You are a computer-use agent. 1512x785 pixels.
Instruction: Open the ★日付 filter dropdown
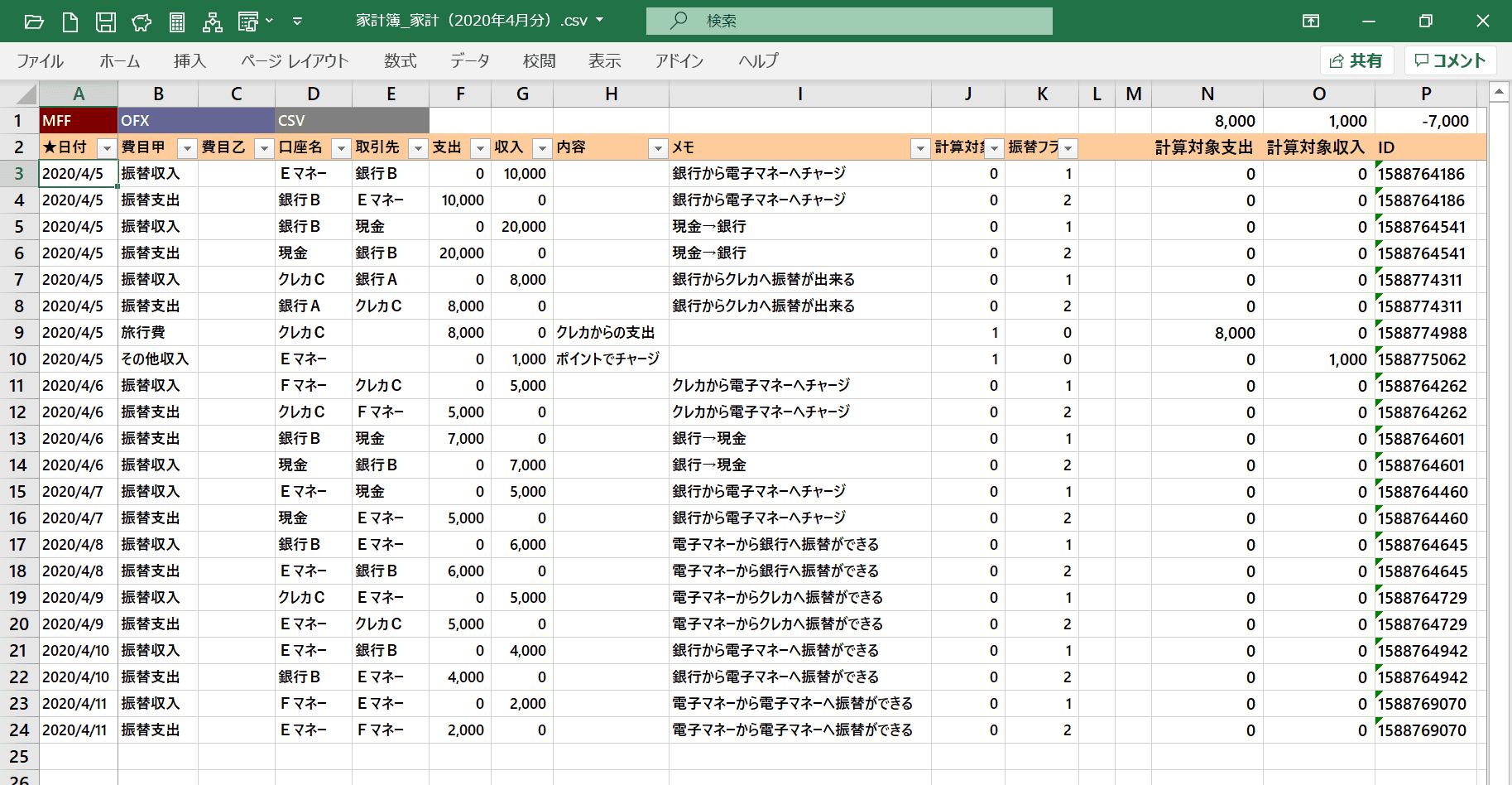click(107, 148)
